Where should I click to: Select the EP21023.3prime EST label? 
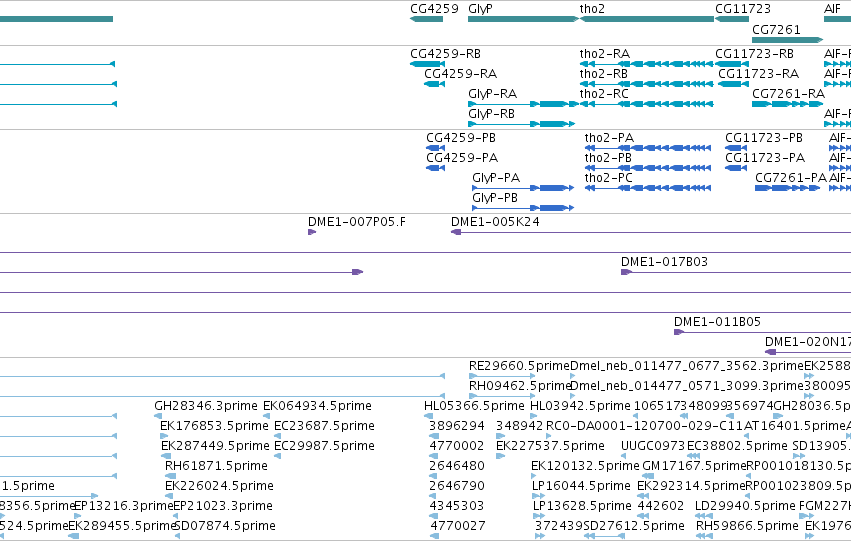click(223, 506)
